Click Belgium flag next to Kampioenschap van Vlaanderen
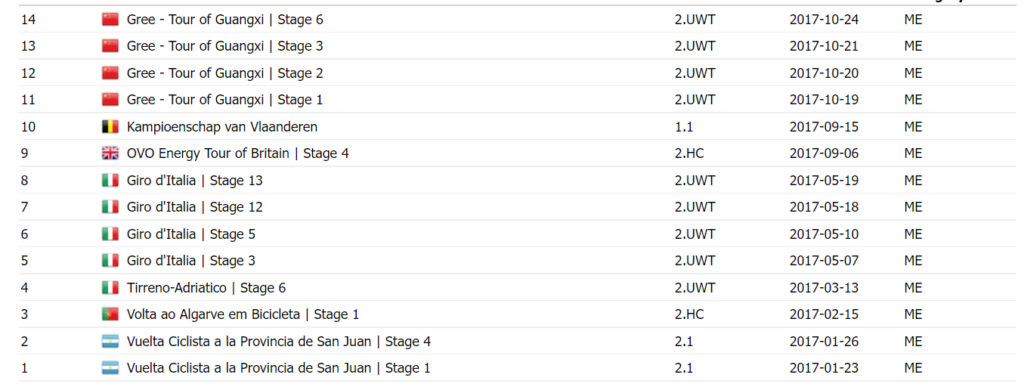 pyautogui.click(x=110, y=127)
